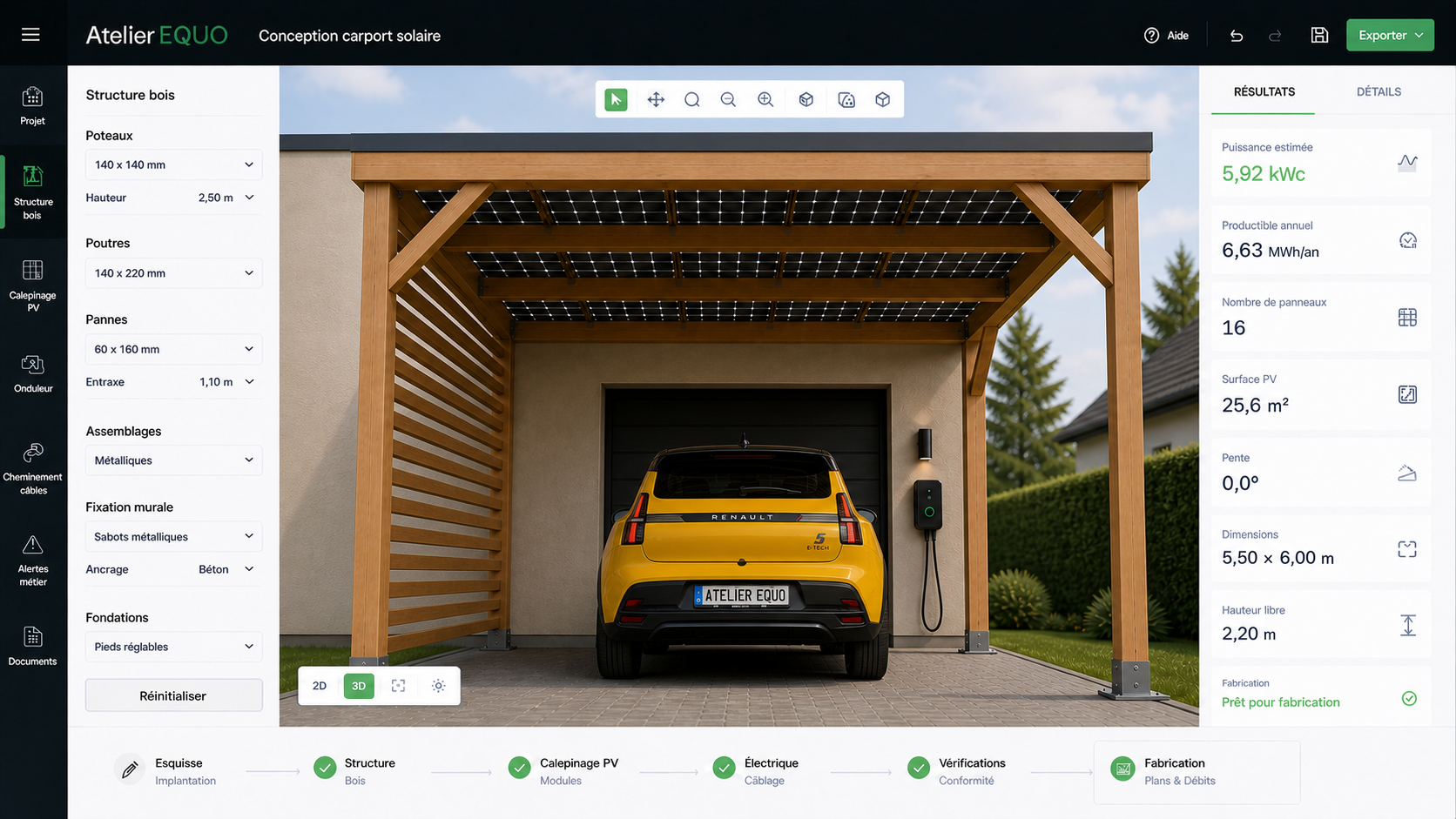Viewport: 1456px width, 819px height.
Task: Click the Prêt pour fabrication status
Action: (x=1281, y=702)
